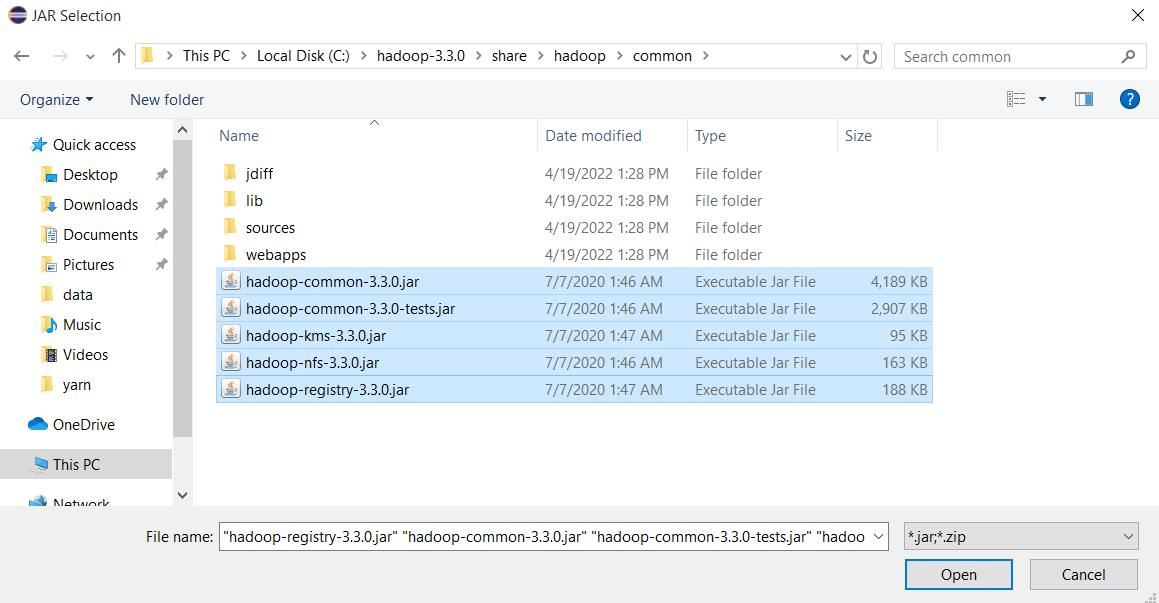Select the hadoop-kms-3.3.0.jar file icon

coord(230,335)
